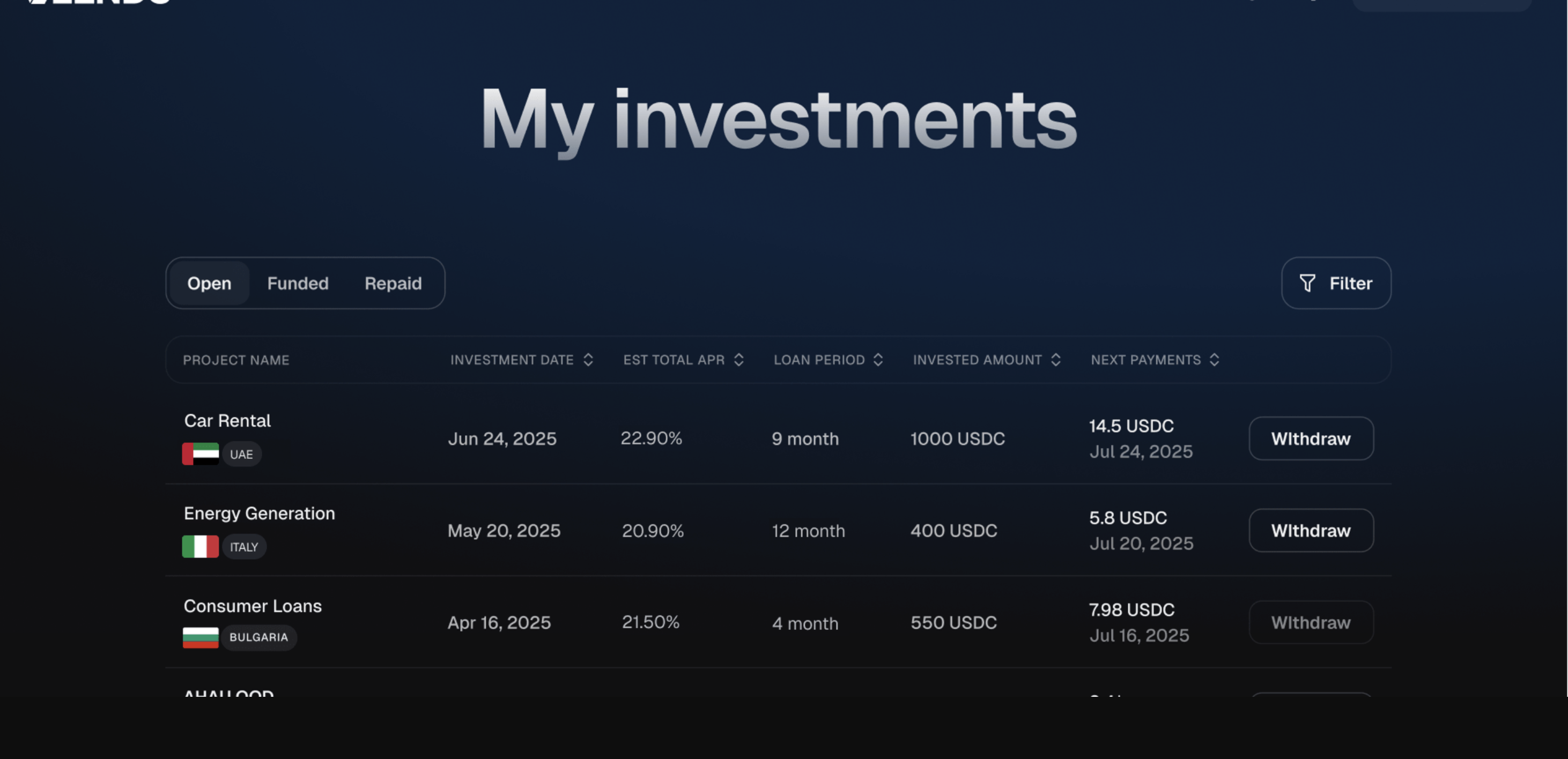
Task: Click the funnel icon in Filter button
Action: tap(1307, 283)
